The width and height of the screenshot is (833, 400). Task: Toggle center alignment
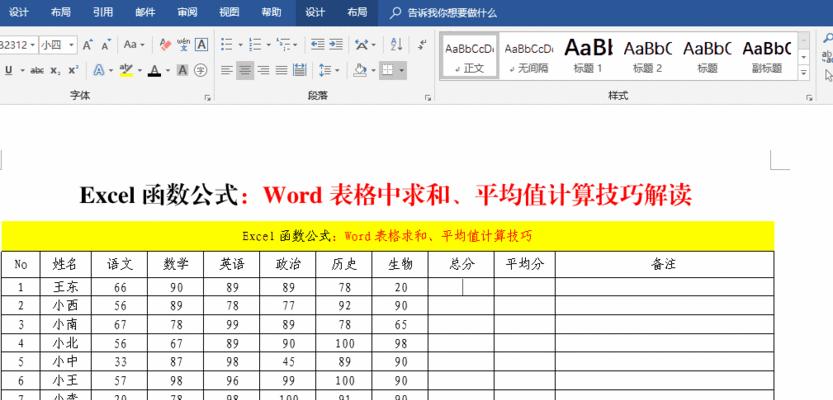click(x=245, y=70)
